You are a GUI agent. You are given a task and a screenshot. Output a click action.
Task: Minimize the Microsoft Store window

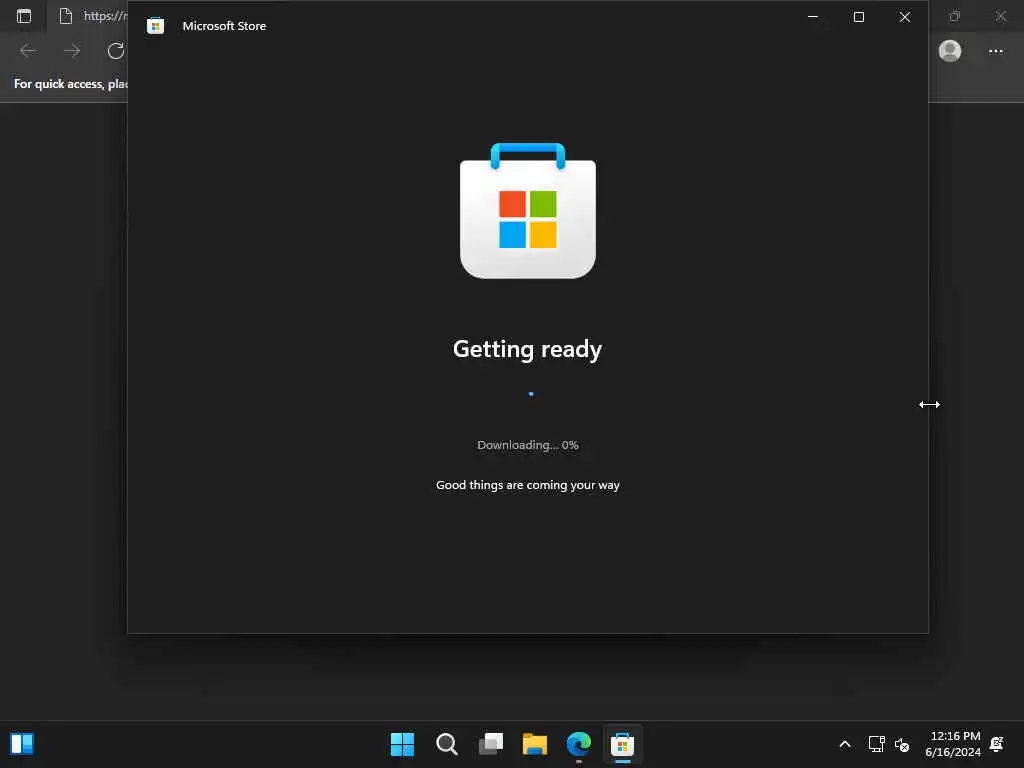click(813, 17)
